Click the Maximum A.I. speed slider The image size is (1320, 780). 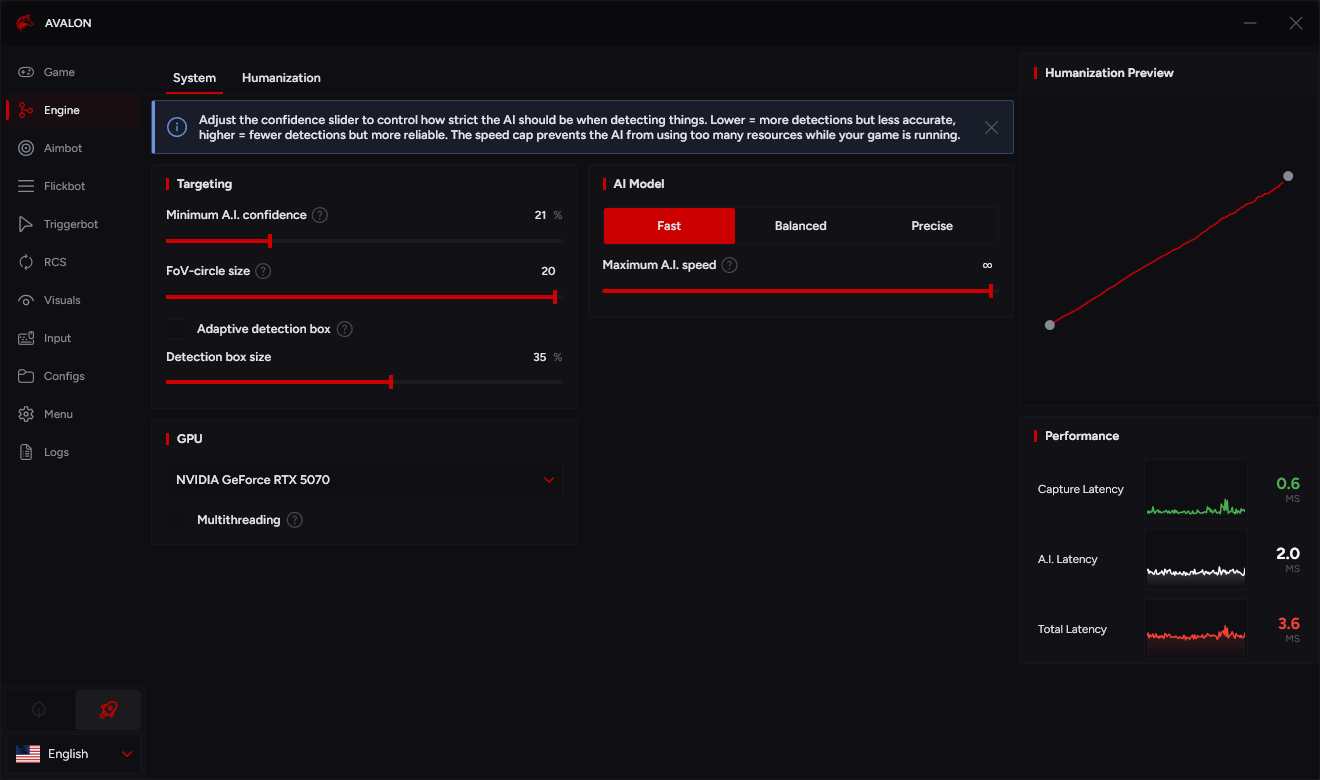800,291
